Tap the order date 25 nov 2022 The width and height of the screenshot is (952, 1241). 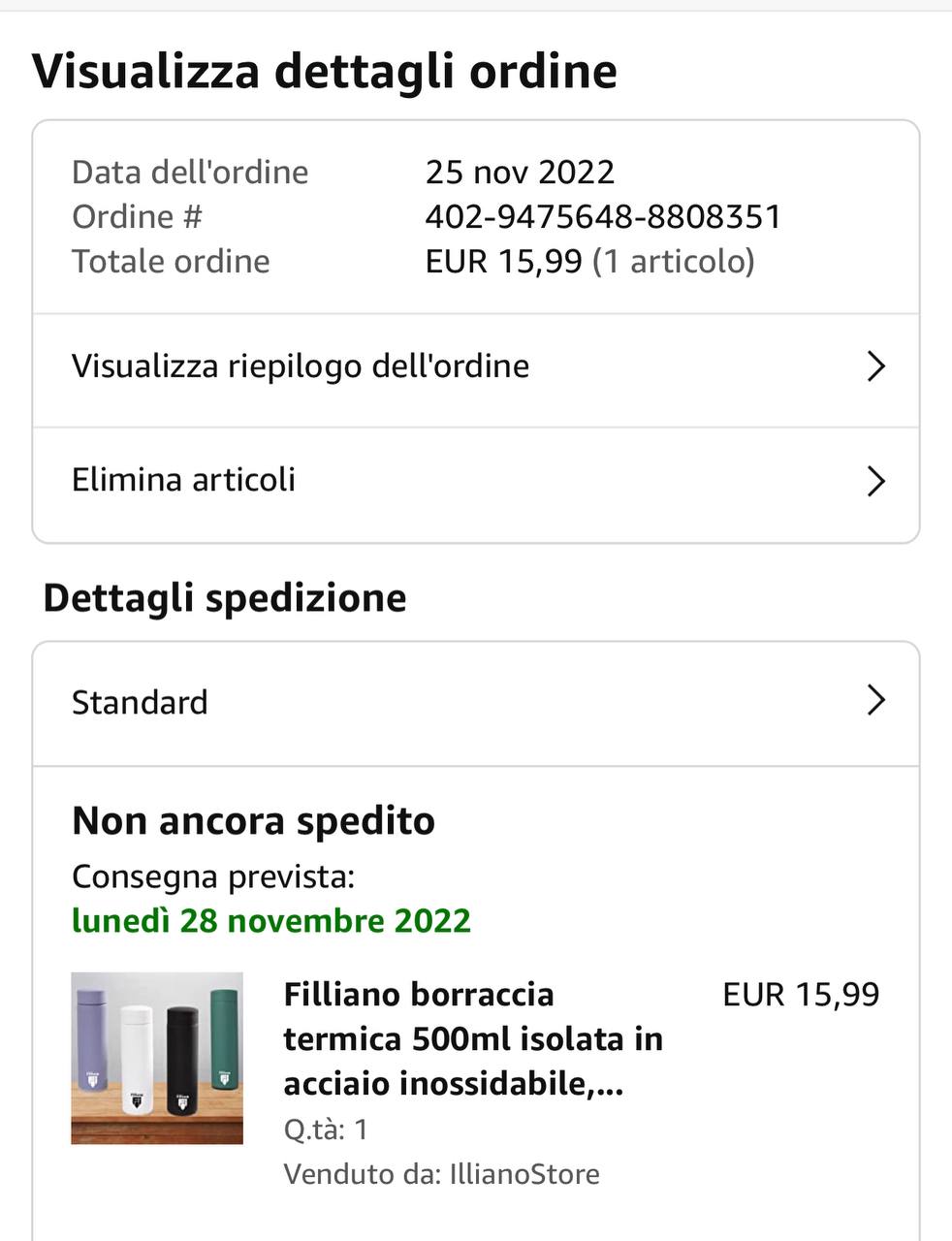tap(520, 172)
